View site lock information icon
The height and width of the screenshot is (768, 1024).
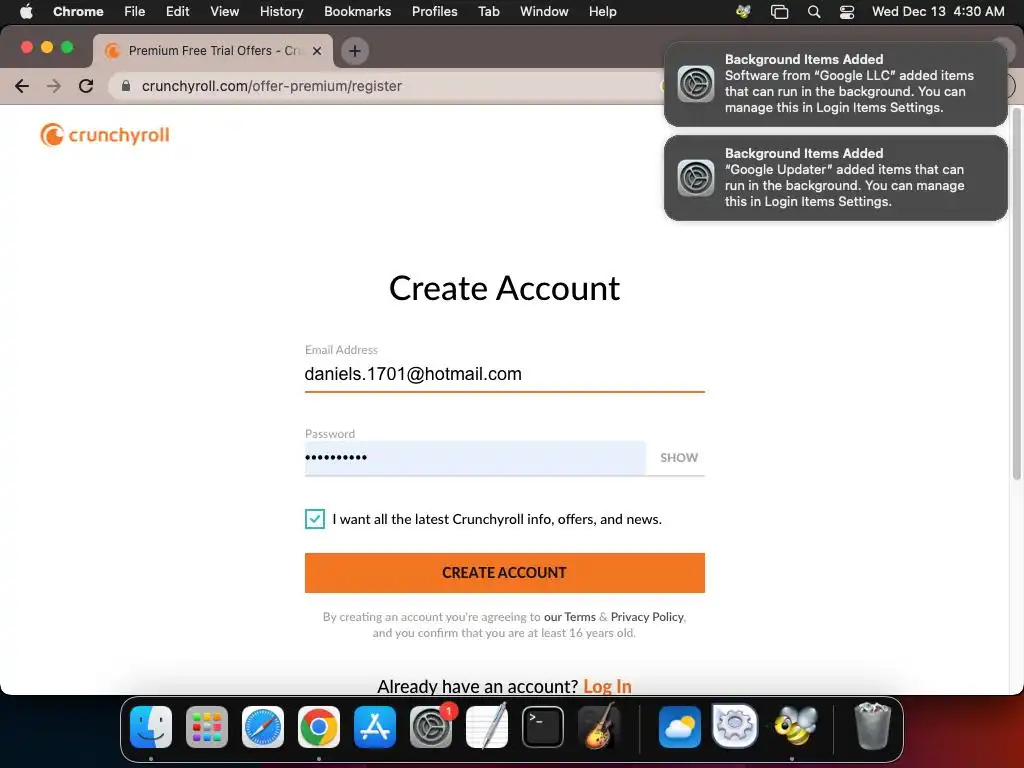(x=126, y=86)
